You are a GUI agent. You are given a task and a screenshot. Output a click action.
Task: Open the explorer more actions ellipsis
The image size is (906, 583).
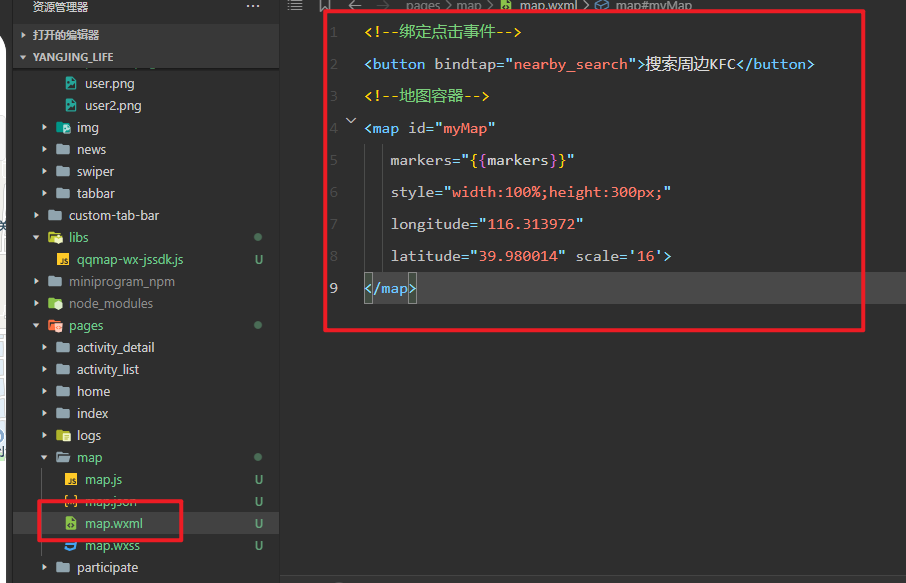[x=253, y=6]
